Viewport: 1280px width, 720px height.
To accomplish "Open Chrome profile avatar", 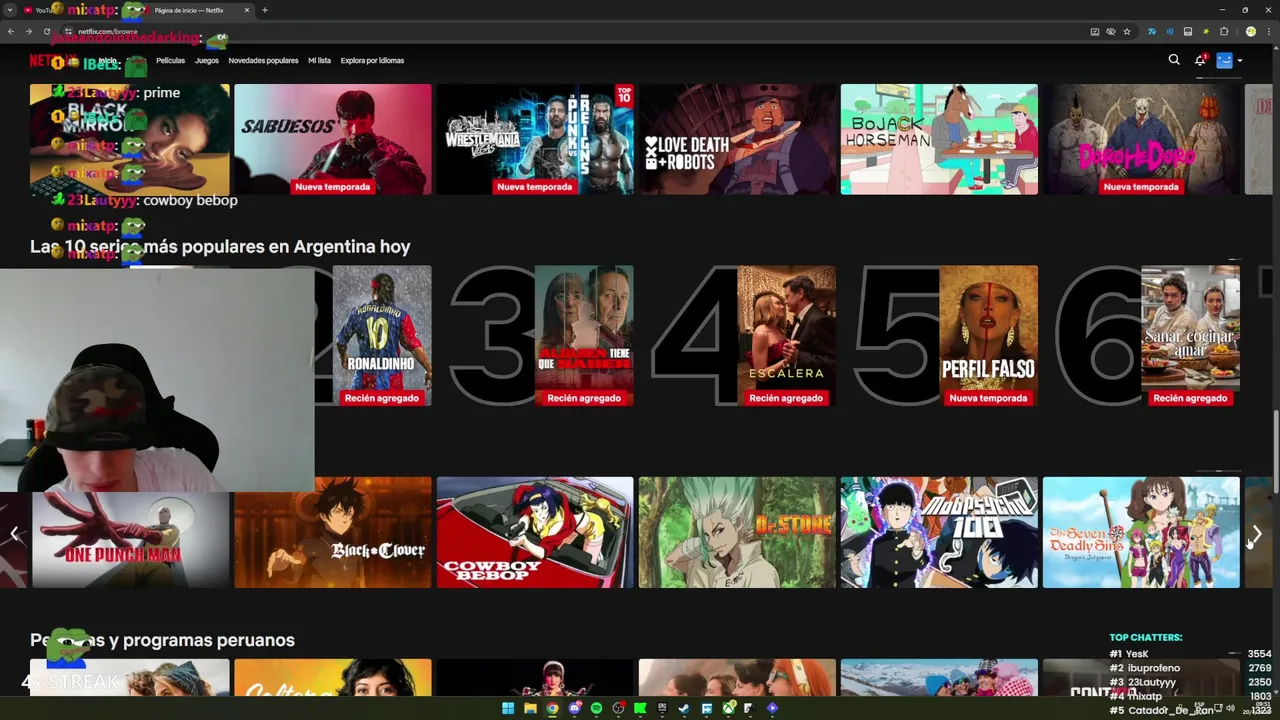I will 1250,31.
